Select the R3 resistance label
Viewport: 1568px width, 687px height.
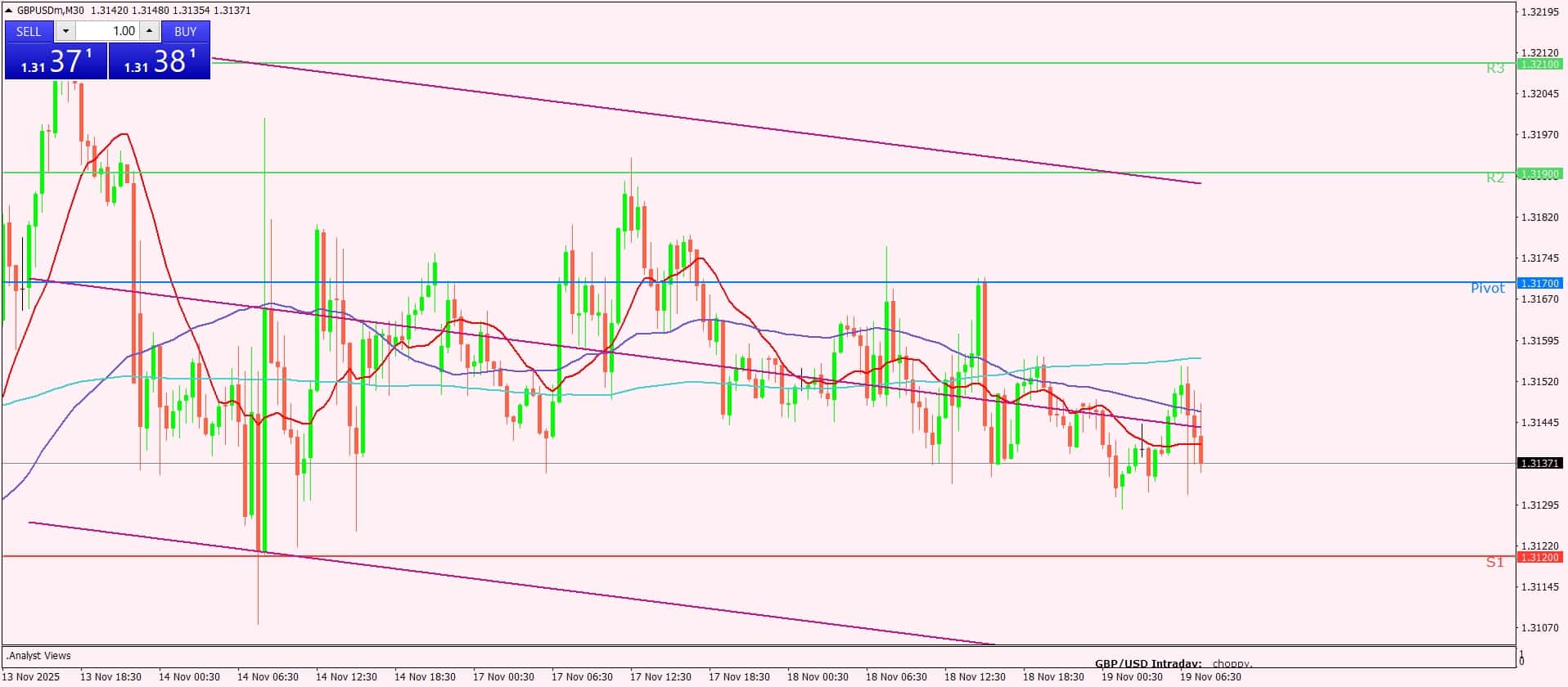(1495, 69)
